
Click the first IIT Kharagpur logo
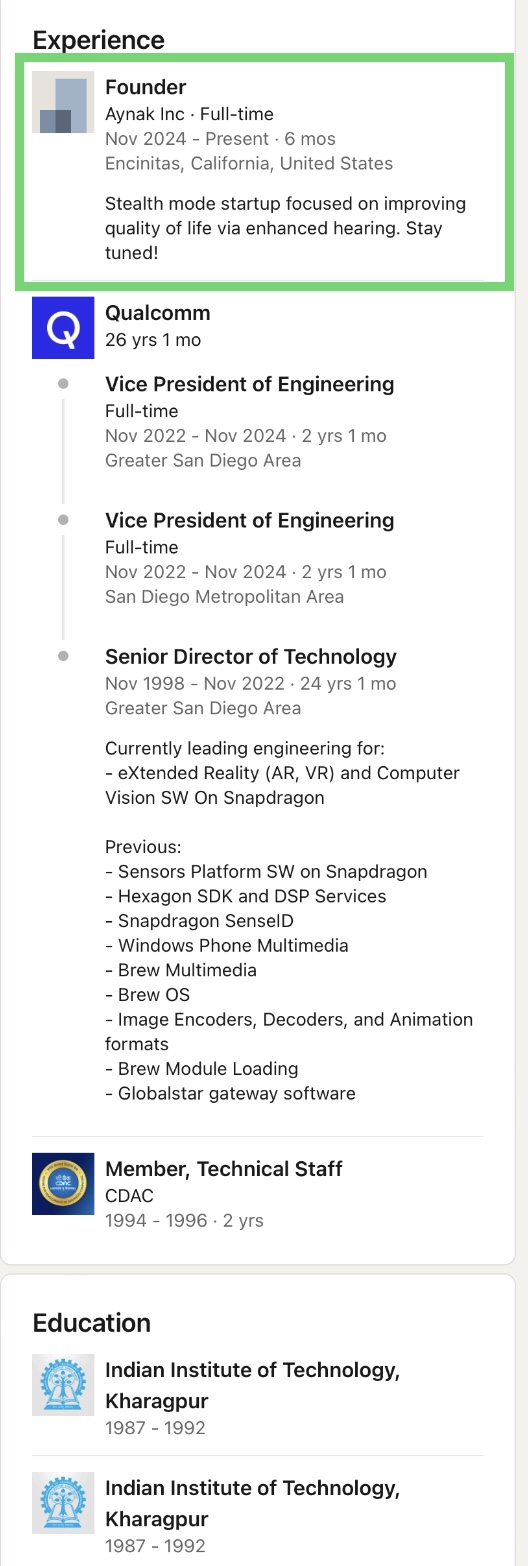63,1385
